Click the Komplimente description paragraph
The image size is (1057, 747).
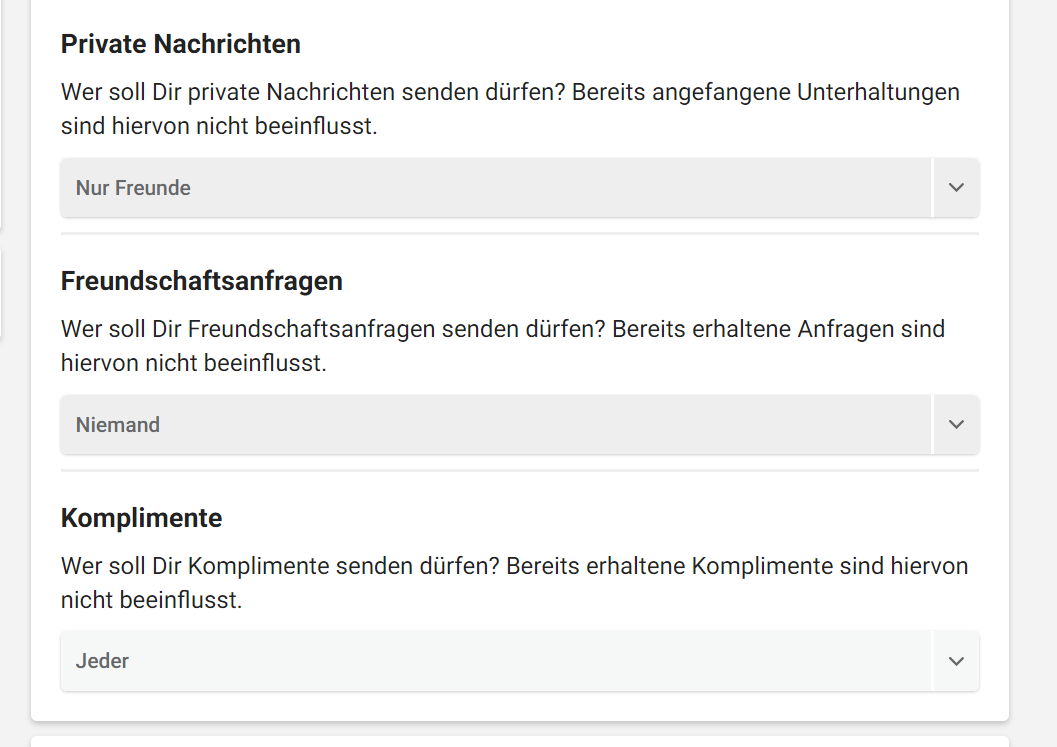coord(514,582)
